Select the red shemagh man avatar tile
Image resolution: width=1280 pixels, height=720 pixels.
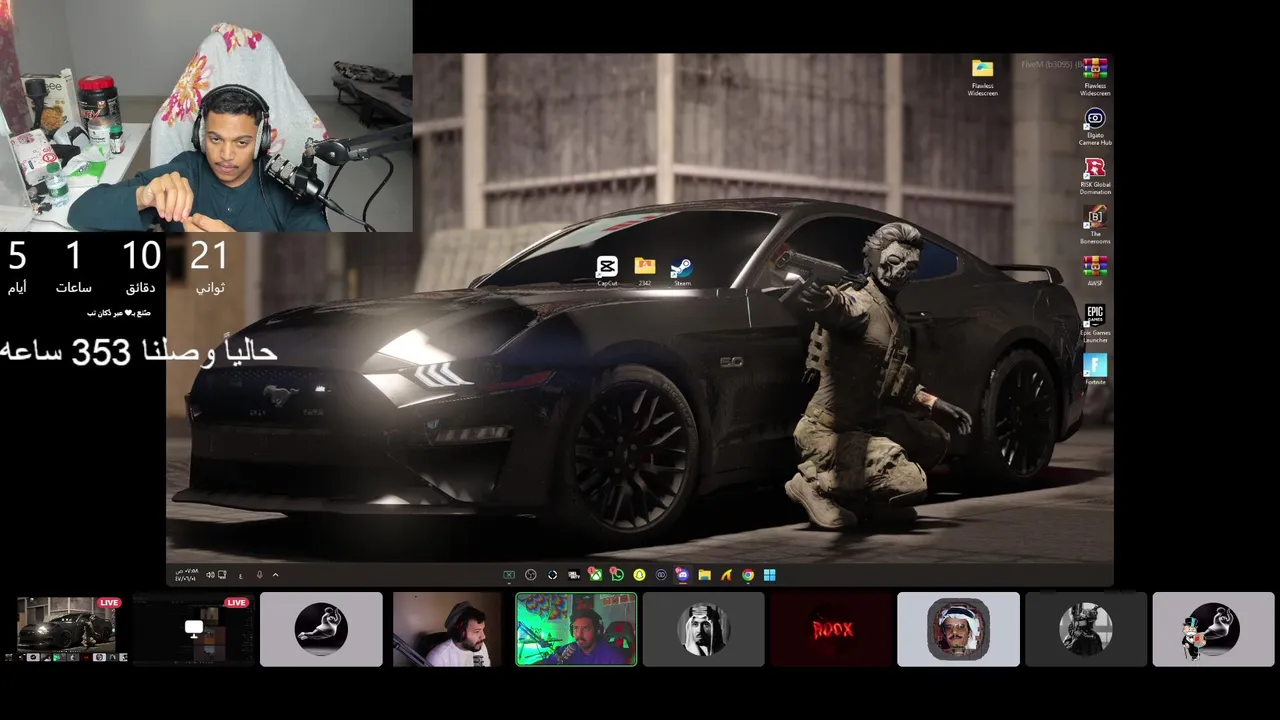(958, 629)
